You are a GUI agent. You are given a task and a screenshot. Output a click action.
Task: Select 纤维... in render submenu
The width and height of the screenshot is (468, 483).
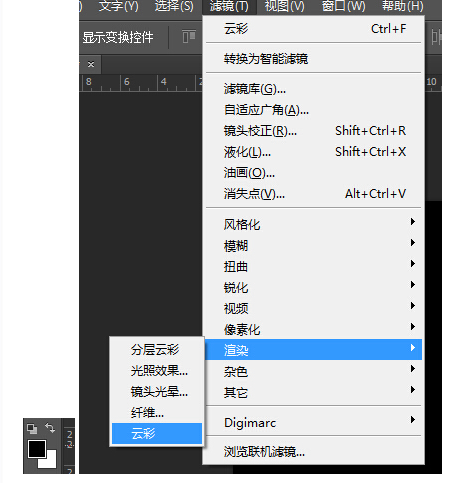click(x=157, y=413)
